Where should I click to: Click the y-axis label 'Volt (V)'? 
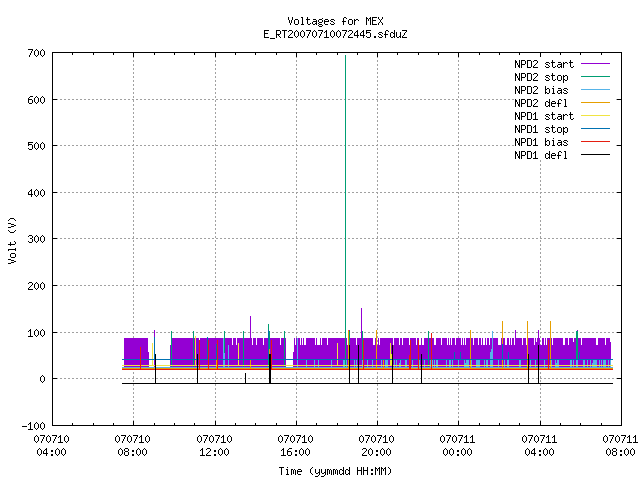click(x=13, y=241)
